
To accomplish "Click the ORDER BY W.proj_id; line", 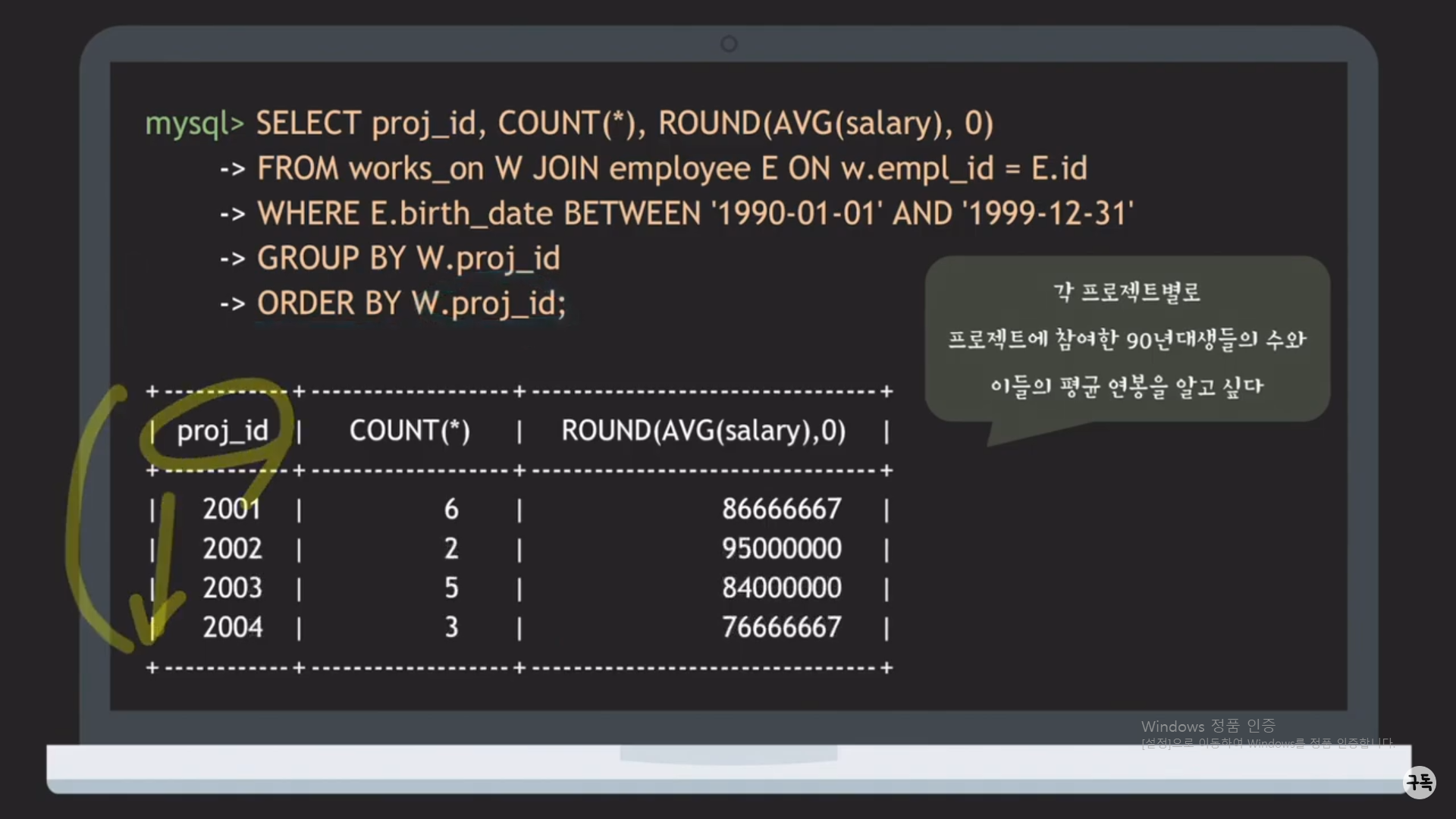I will tap(411, 304).
